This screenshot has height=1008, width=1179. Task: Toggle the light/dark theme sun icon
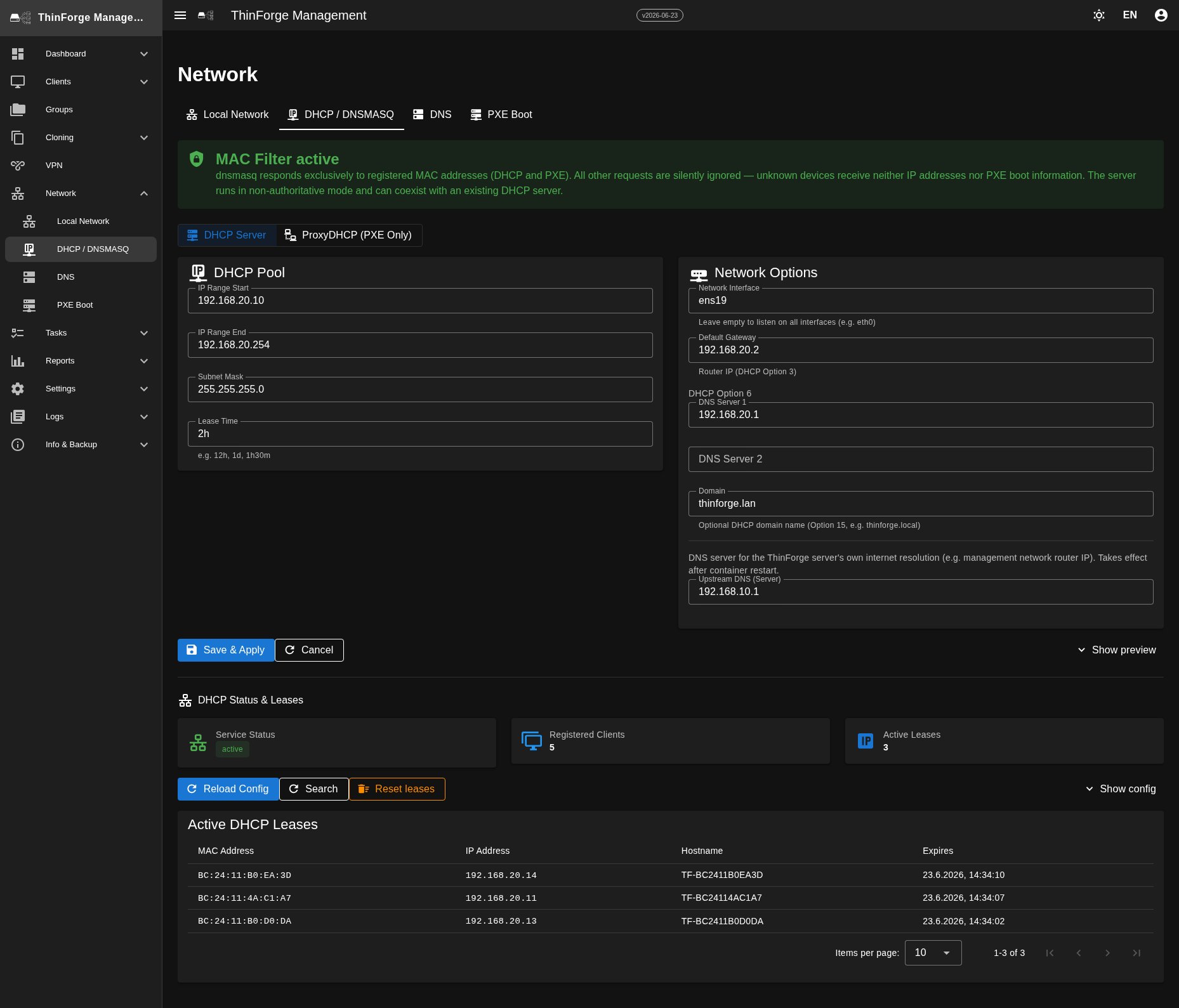point(1099,15)
